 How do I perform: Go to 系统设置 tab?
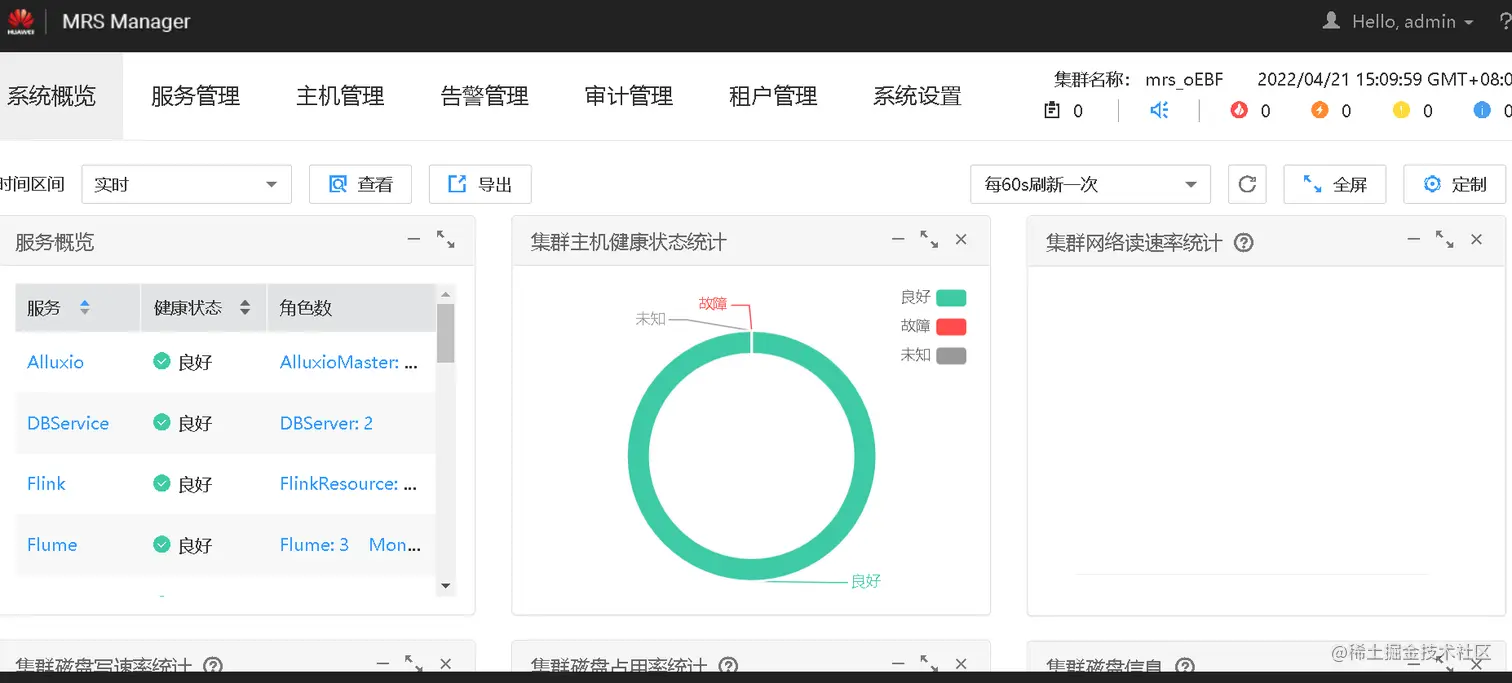[x=917, y=96]
